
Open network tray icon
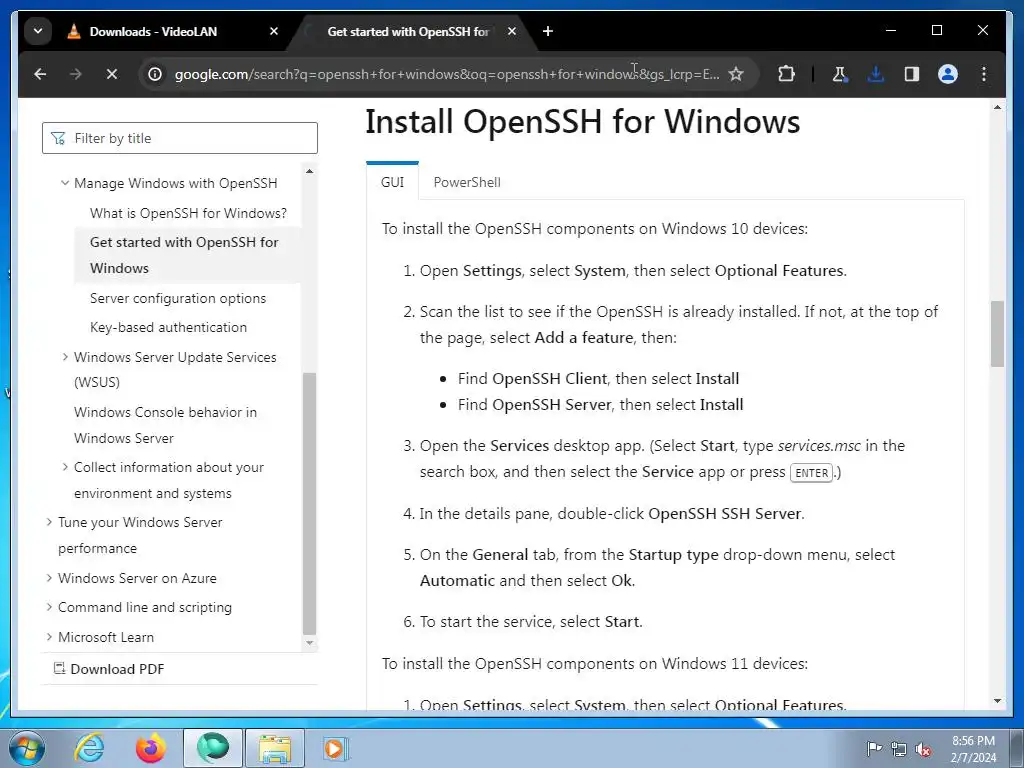tap(899, 749)
